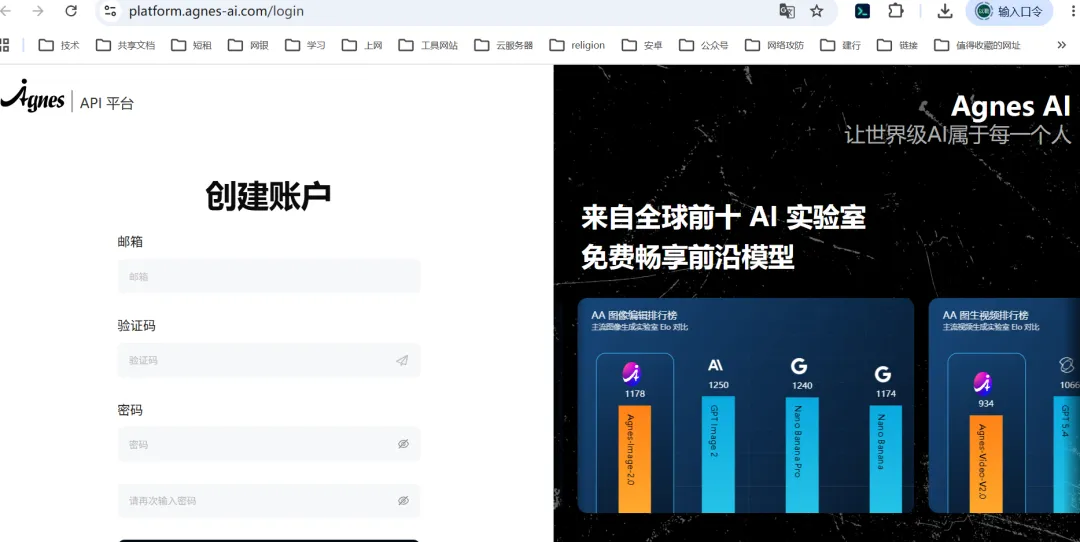Click the 让世界级AI属于每一个人 slogan

[957, 134]
